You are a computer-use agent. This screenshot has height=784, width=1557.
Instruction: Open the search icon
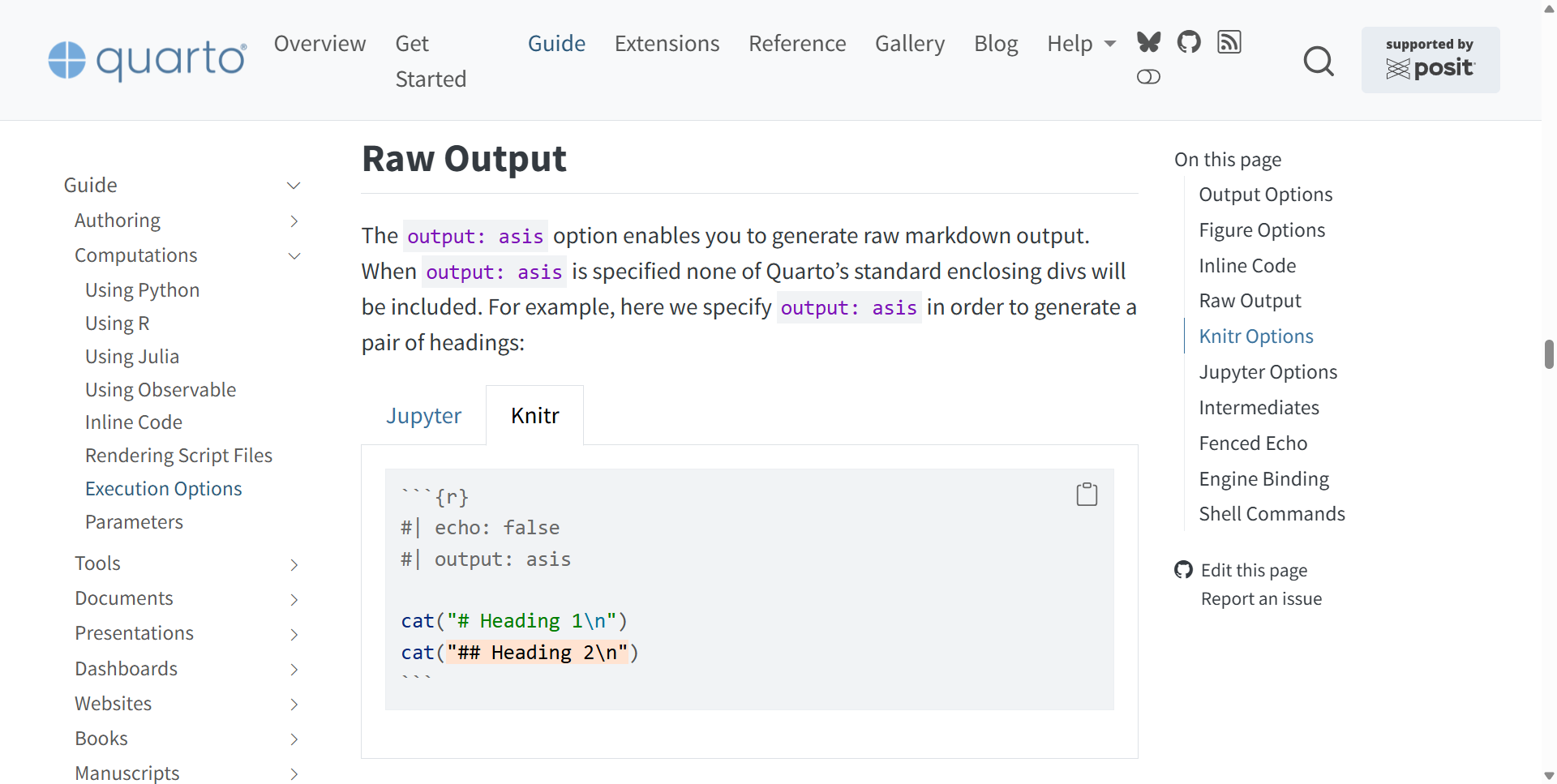[x=1319, y=61]
